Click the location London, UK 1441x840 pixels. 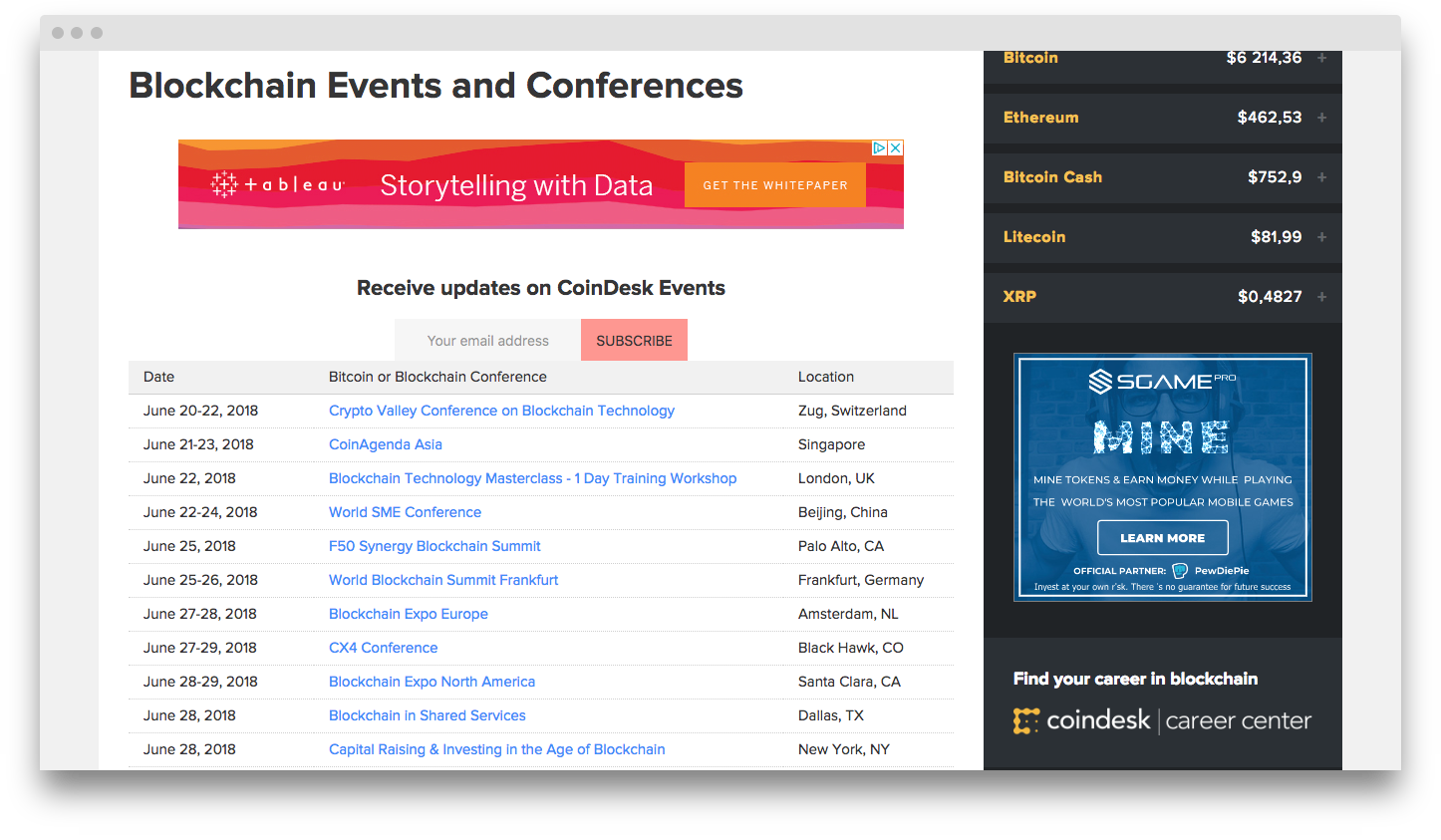[x=836, y=478]
